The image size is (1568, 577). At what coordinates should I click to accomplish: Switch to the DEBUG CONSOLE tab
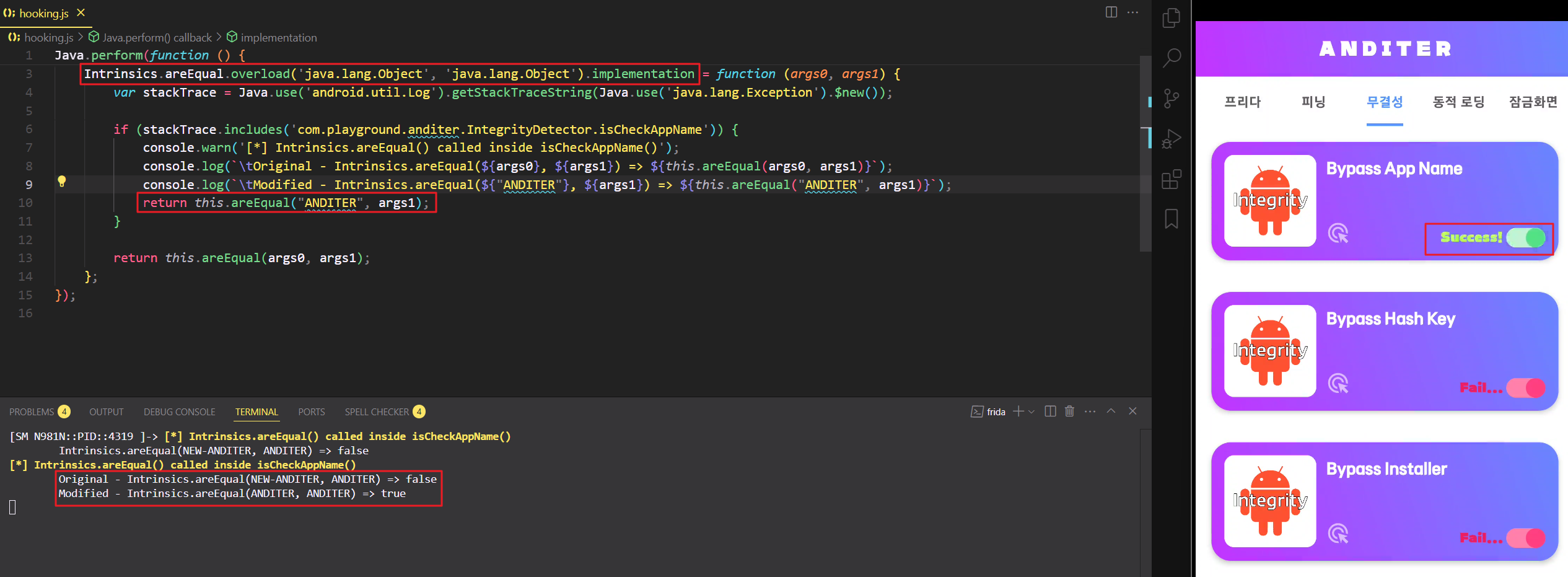tap(180, 412)
